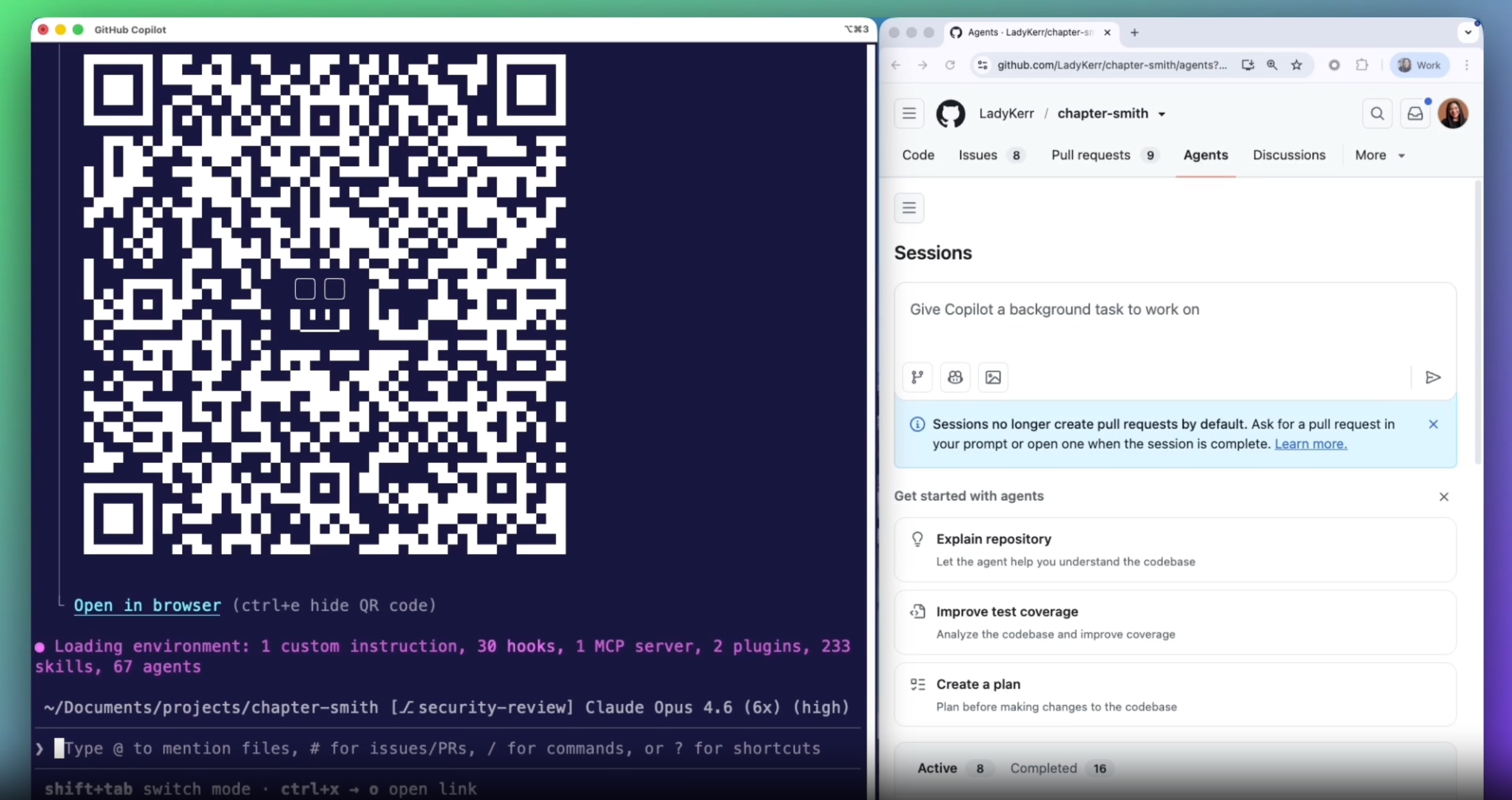
Task: Send the Copilot background task
Action: coord(1433,377)
